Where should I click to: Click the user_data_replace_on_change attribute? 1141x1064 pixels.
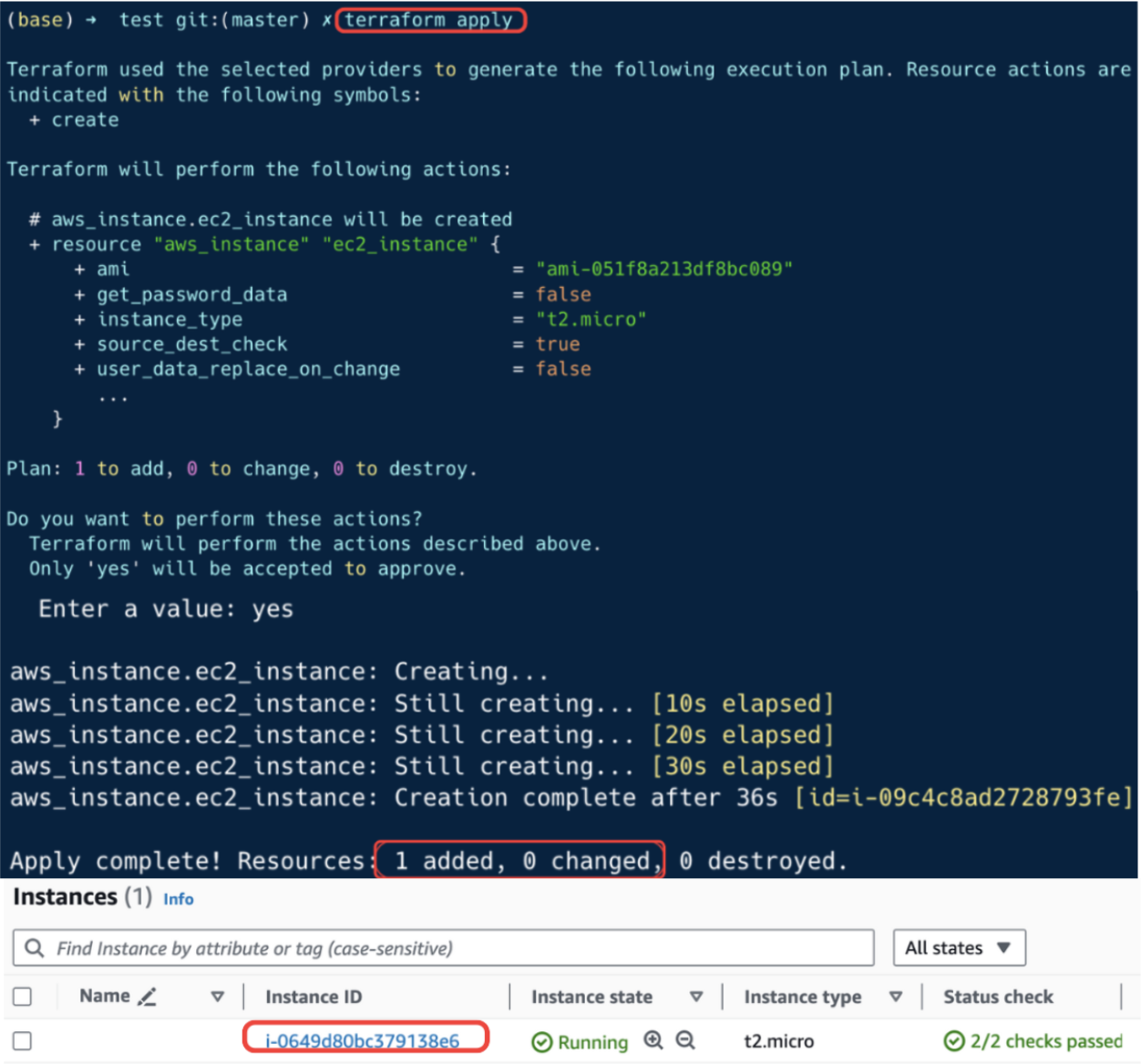(248, 369)
